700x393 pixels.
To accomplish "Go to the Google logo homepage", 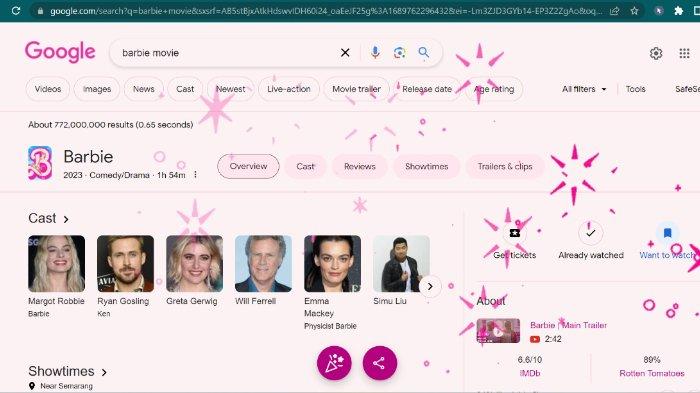I will coord(60,52).
